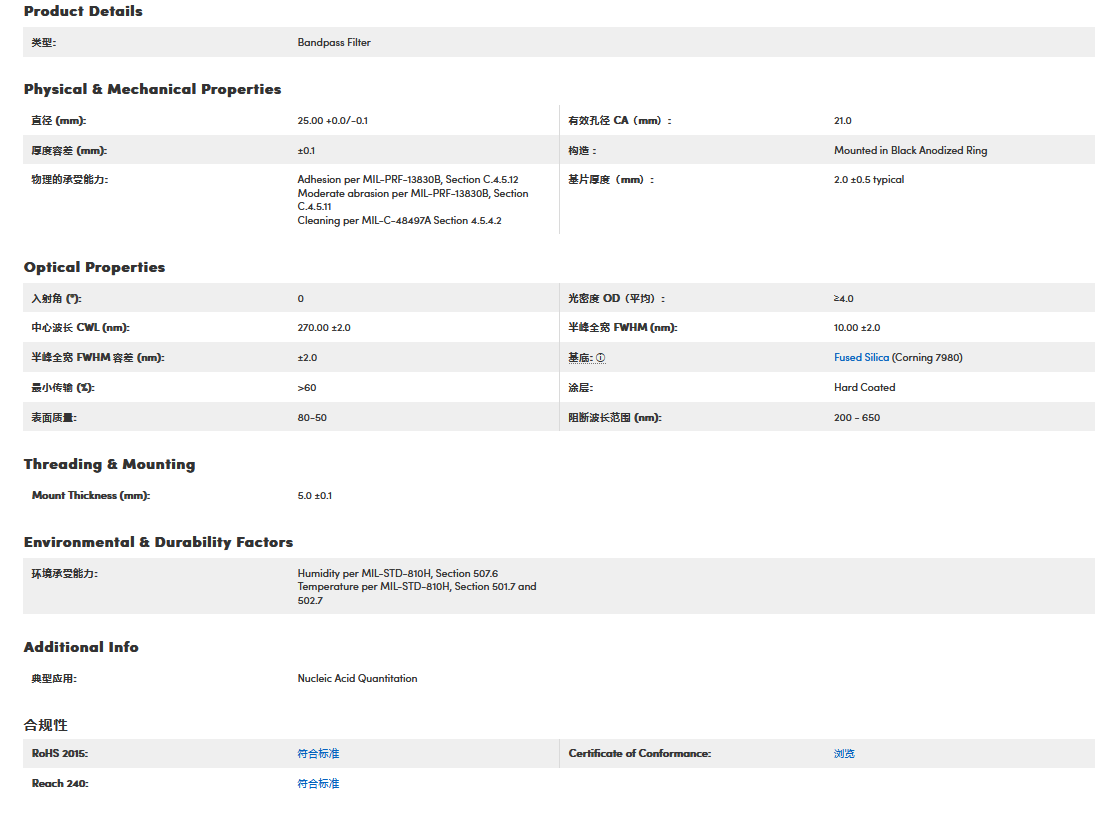Click the Mount Thickness (mm) label

[x=90, y=496]
